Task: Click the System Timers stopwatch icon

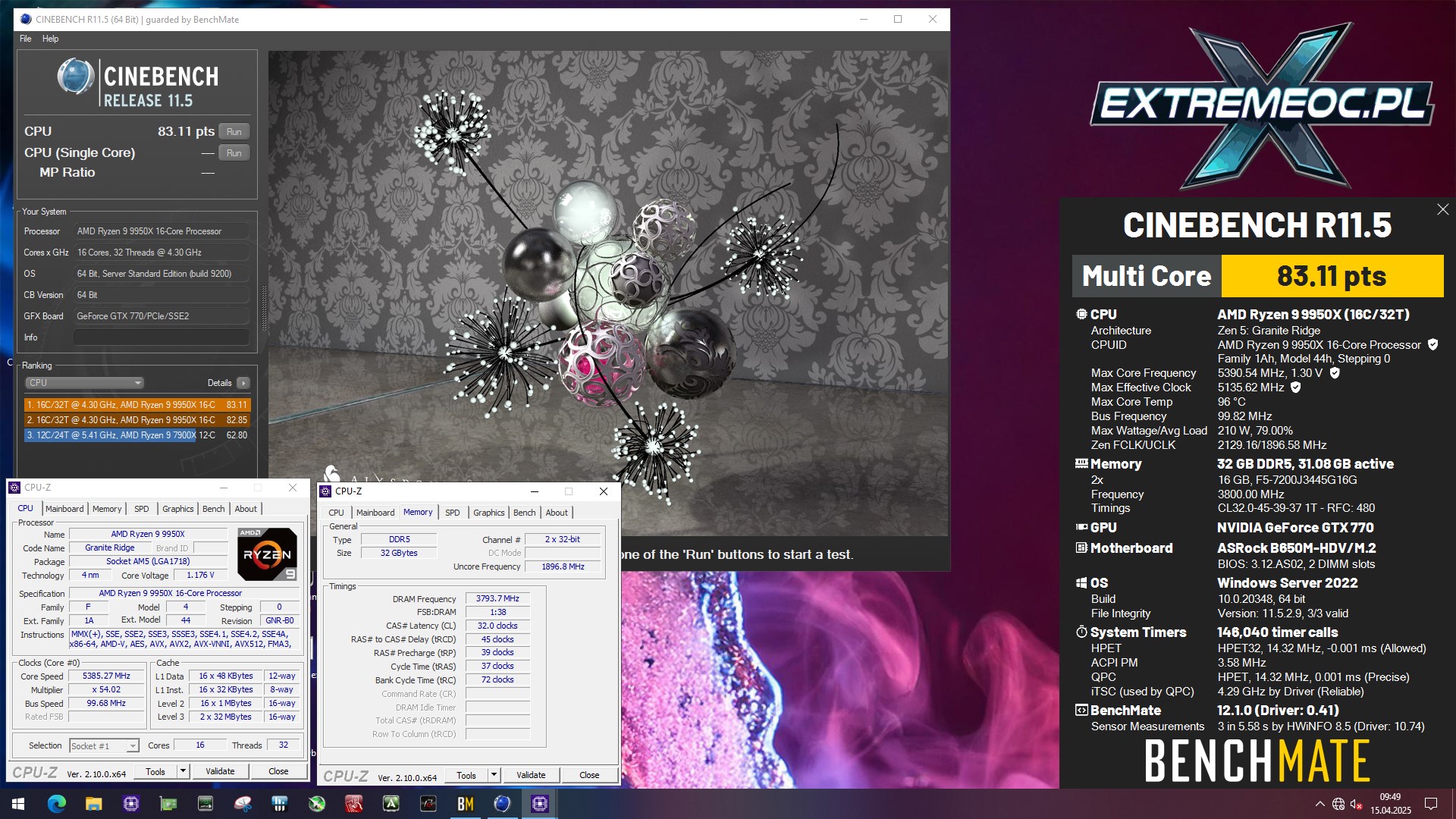Action: [x=1081, y=632]
